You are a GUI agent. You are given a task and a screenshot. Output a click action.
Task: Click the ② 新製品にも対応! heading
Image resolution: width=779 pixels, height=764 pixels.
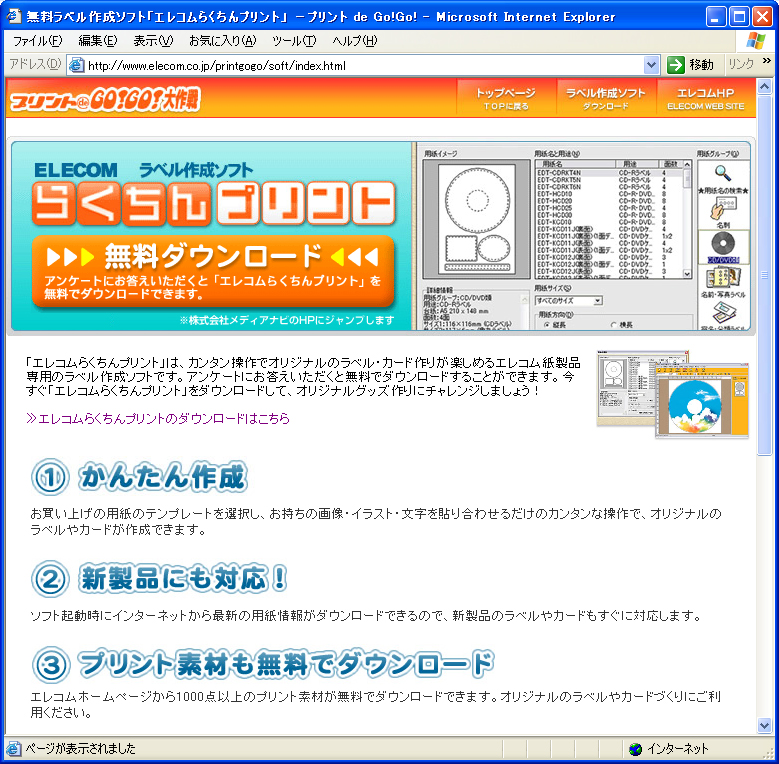tap(159, 579)
